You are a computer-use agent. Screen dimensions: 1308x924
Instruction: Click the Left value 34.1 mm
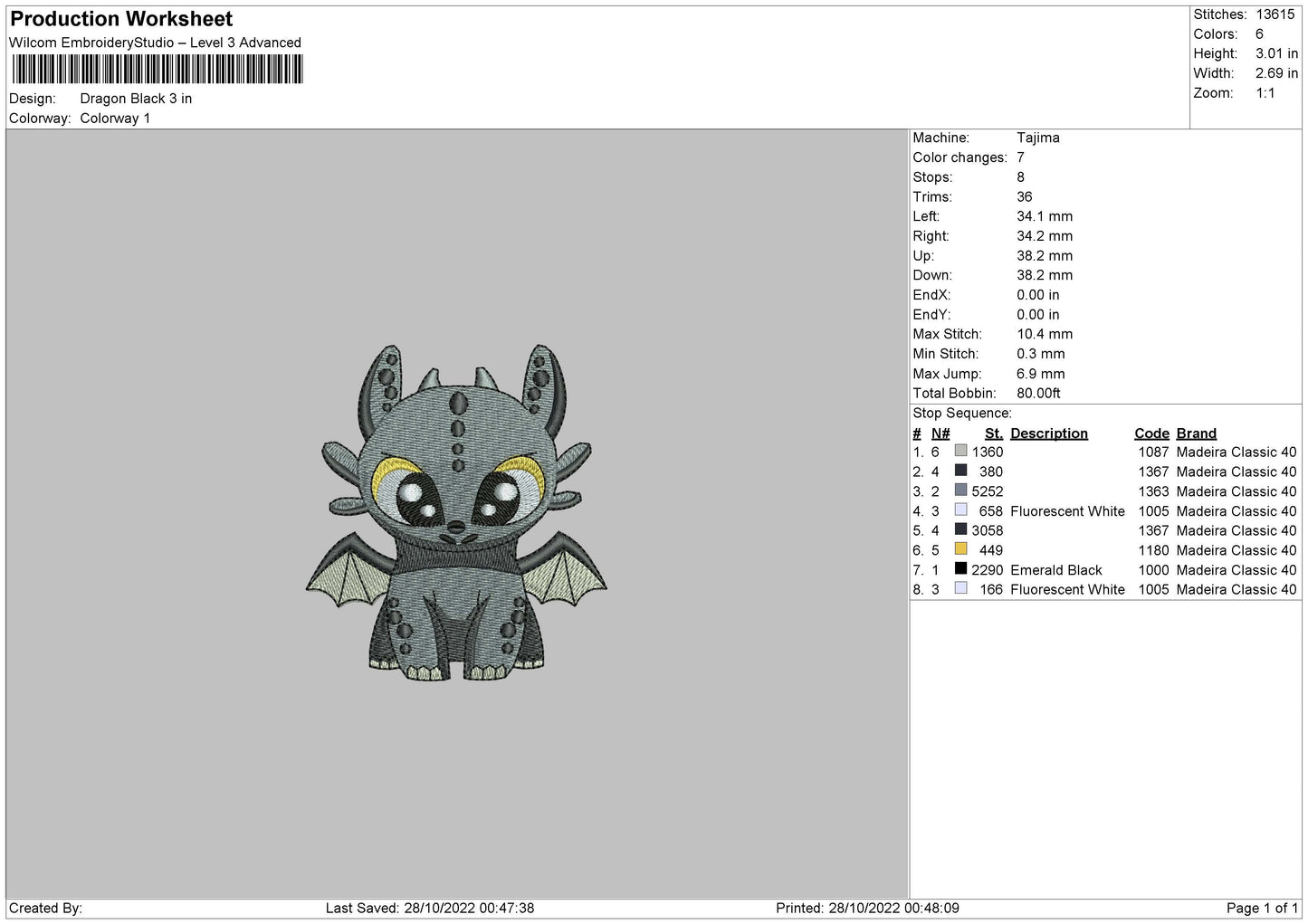click(1045, 216)
